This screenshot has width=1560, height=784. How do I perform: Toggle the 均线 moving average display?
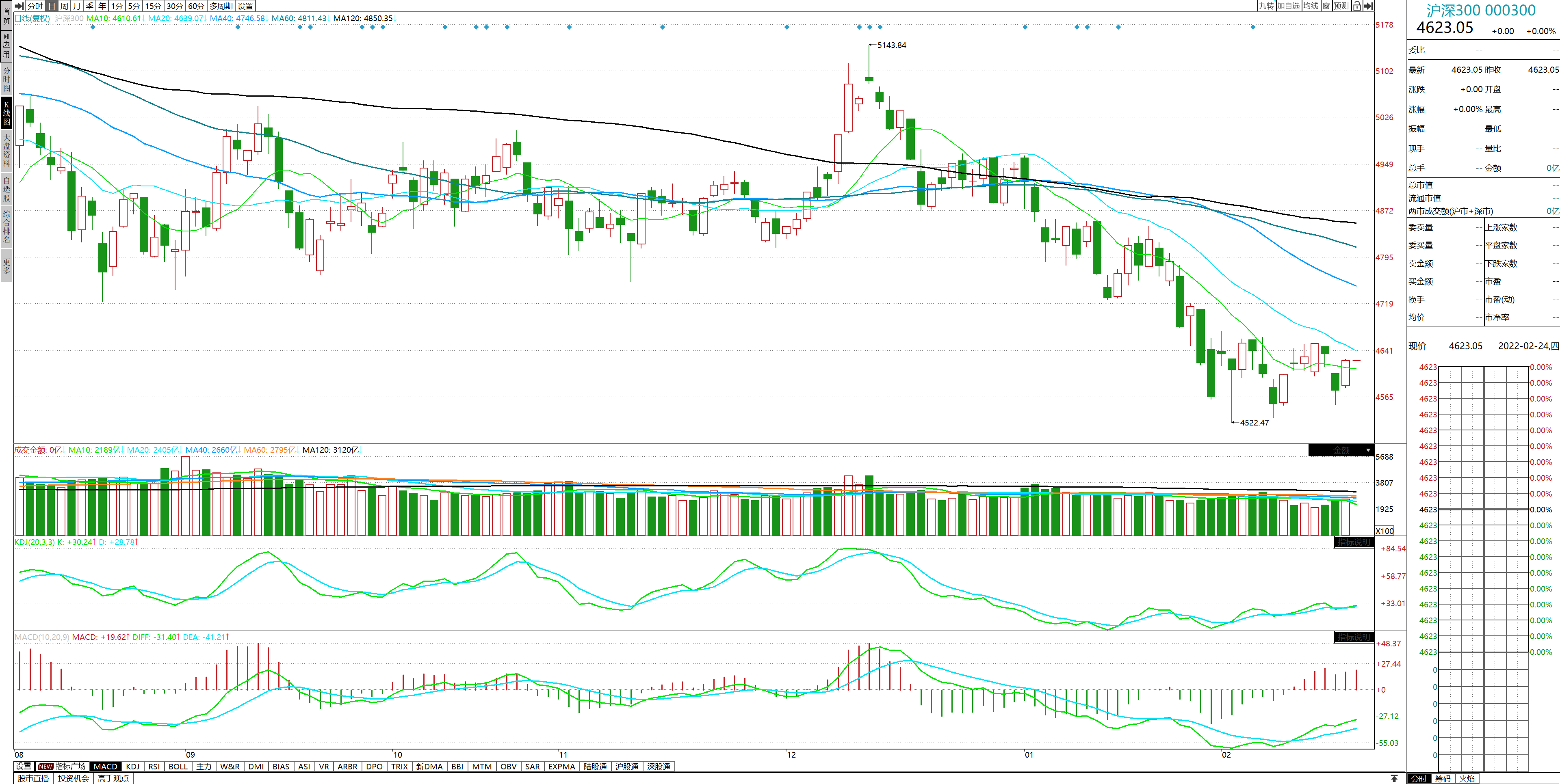pyautogui.click(x=1311, y=6)
